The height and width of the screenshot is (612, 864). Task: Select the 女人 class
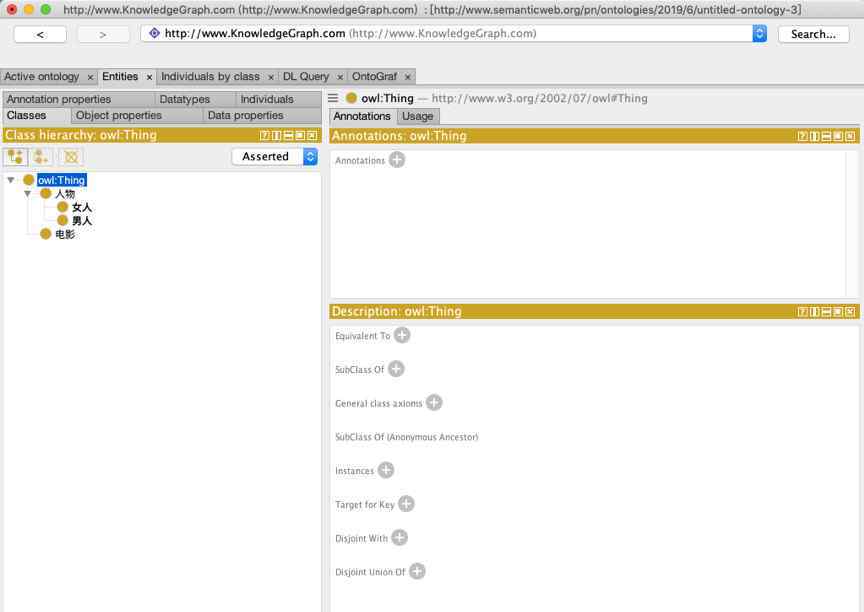coord(82,207)
